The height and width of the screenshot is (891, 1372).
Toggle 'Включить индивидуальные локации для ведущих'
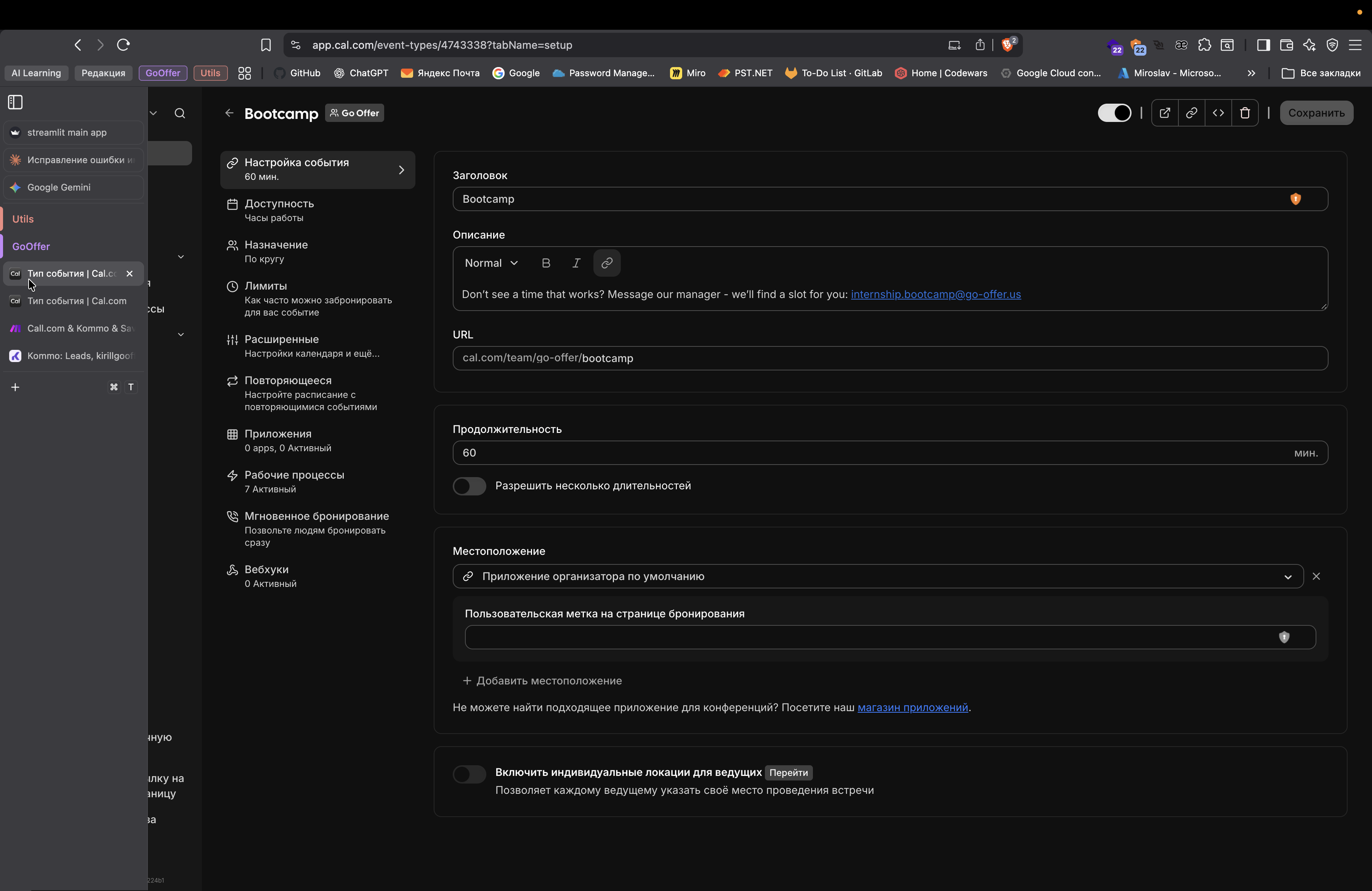pyautogui.click(x=469, y=773)
